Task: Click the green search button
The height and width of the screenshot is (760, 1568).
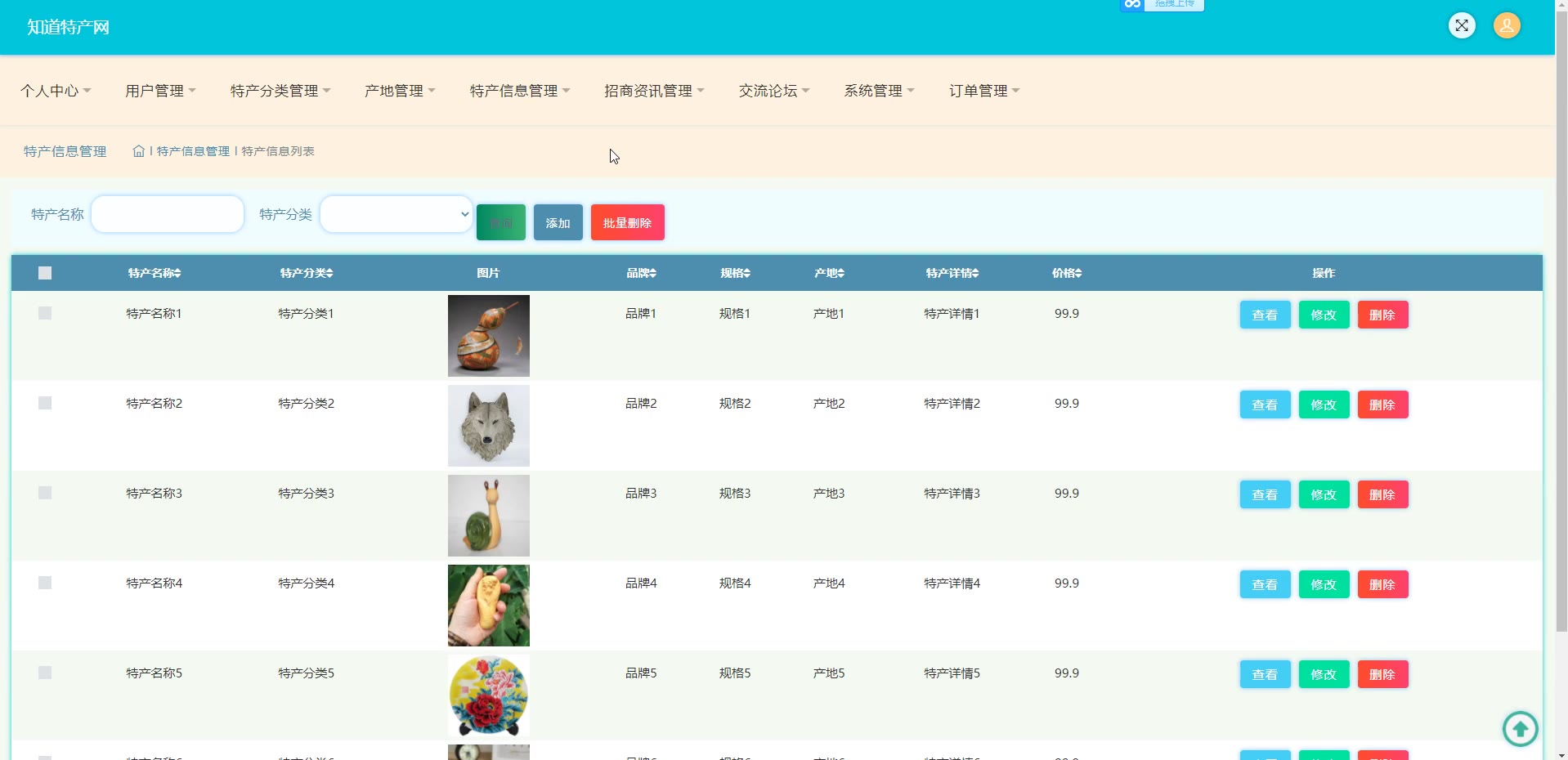Action: click(x=501, y=222)
